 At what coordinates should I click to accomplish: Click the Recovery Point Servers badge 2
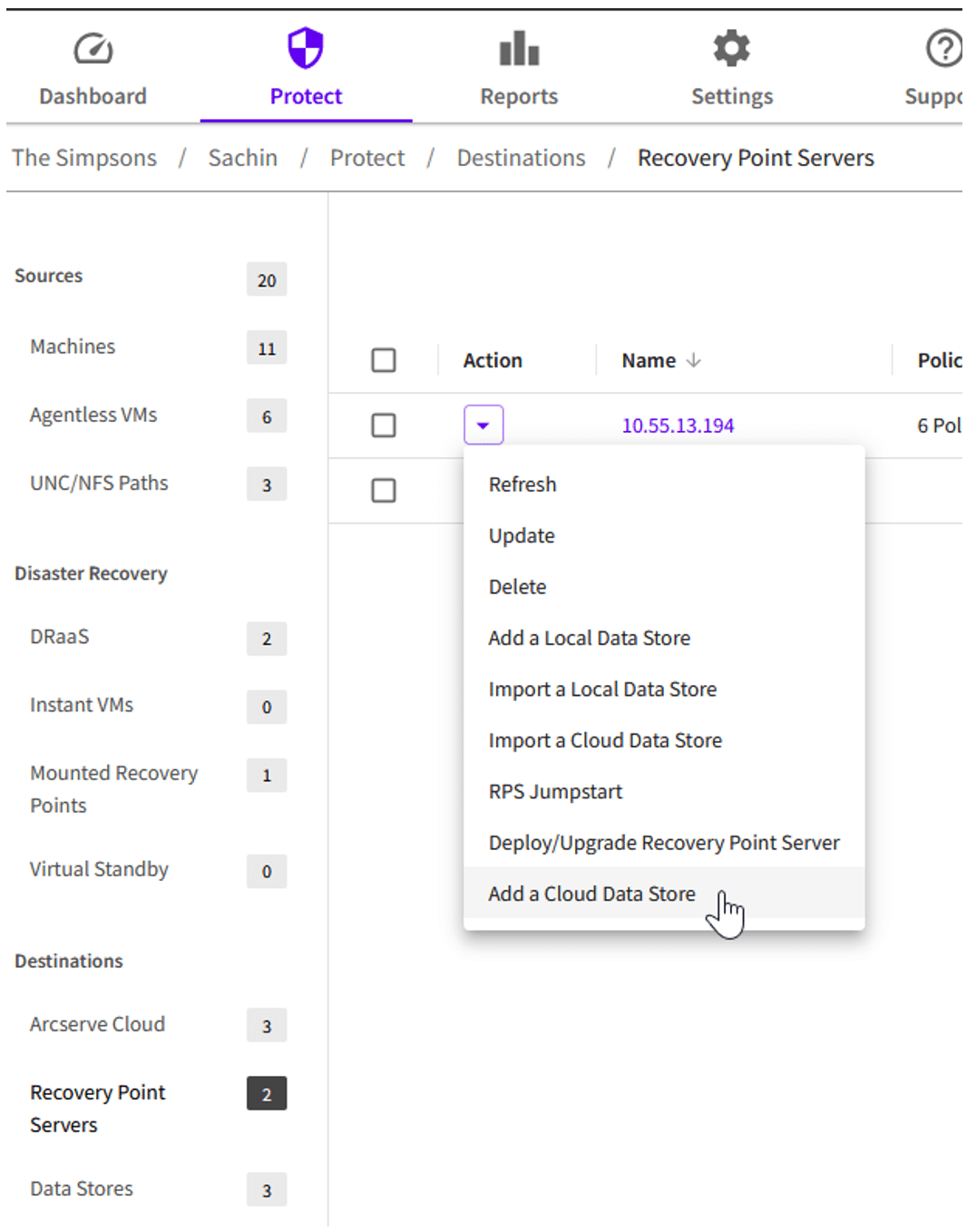point(267,1094)
